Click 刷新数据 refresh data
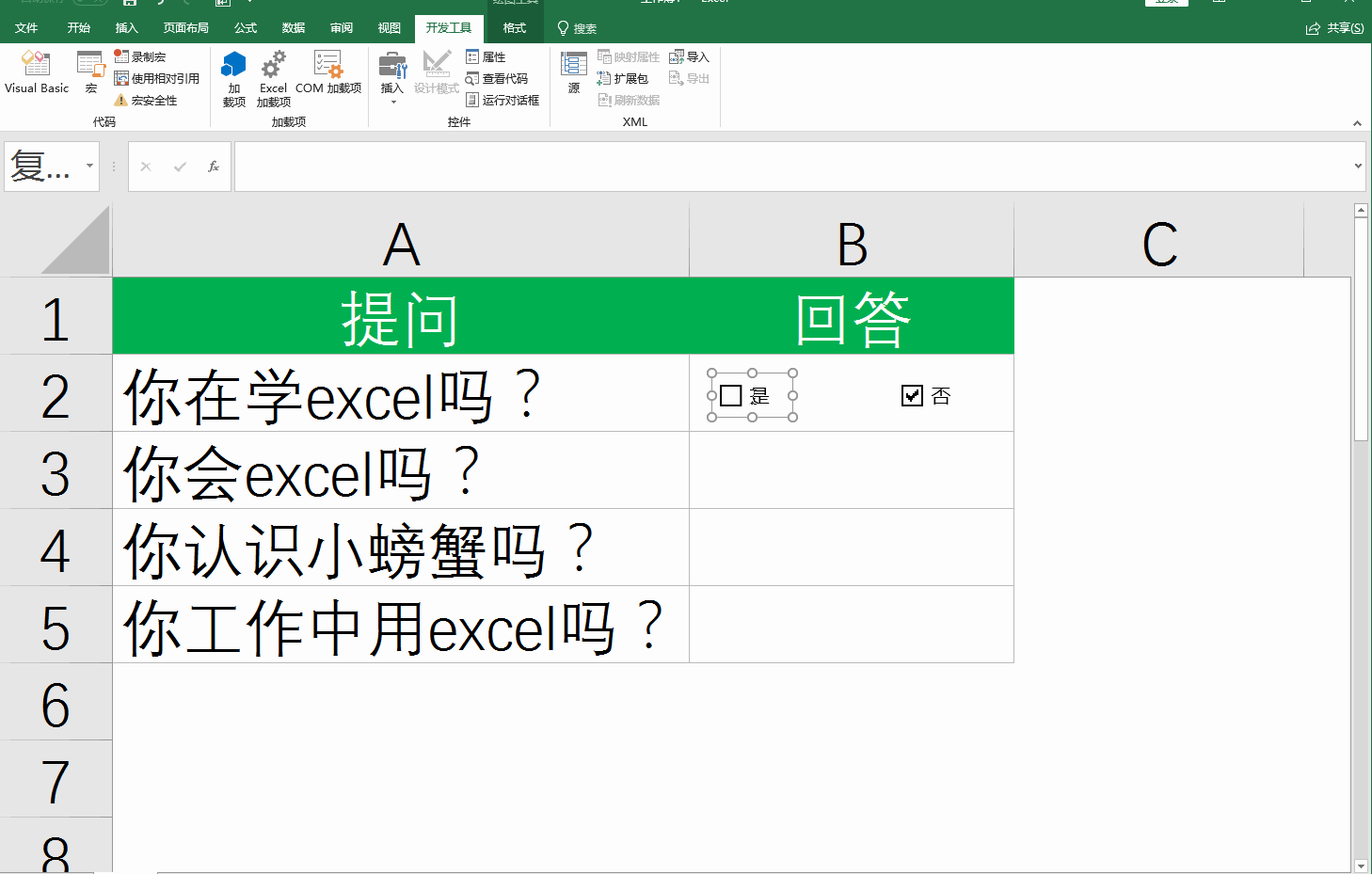 [629, 100]
